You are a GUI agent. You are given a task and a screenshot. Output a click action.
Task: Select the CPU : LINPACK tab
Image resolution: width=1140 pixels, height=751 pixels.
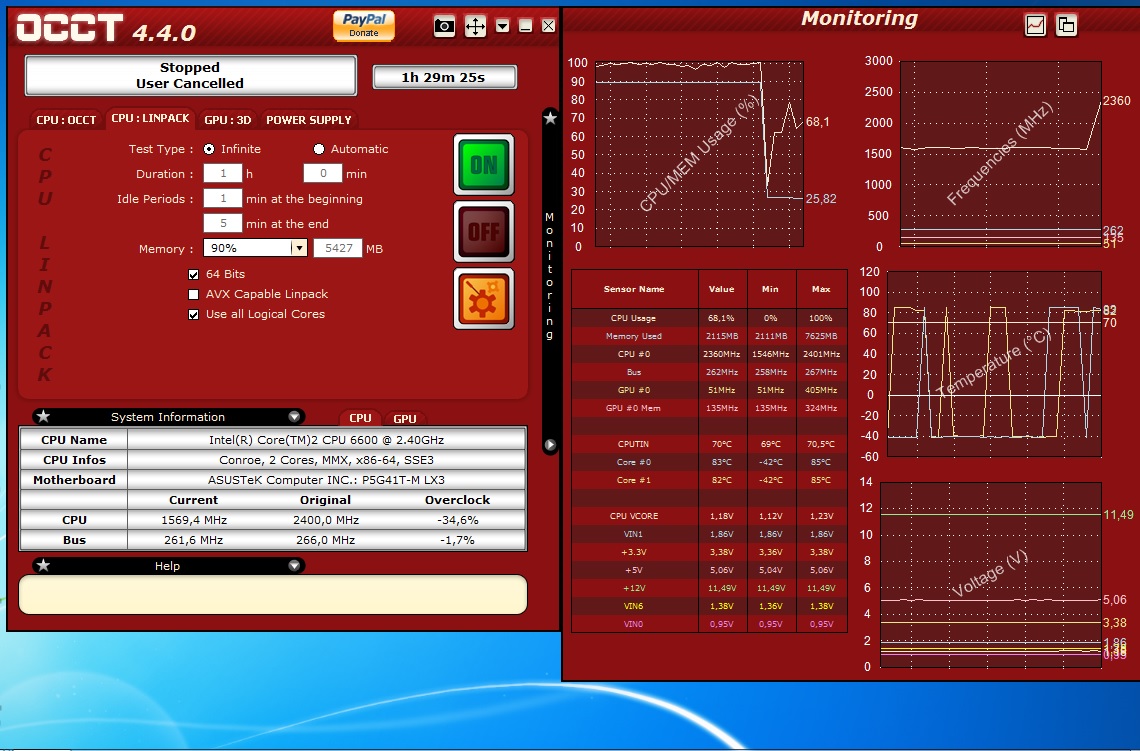pyautogui.click(x=150, y=118)
